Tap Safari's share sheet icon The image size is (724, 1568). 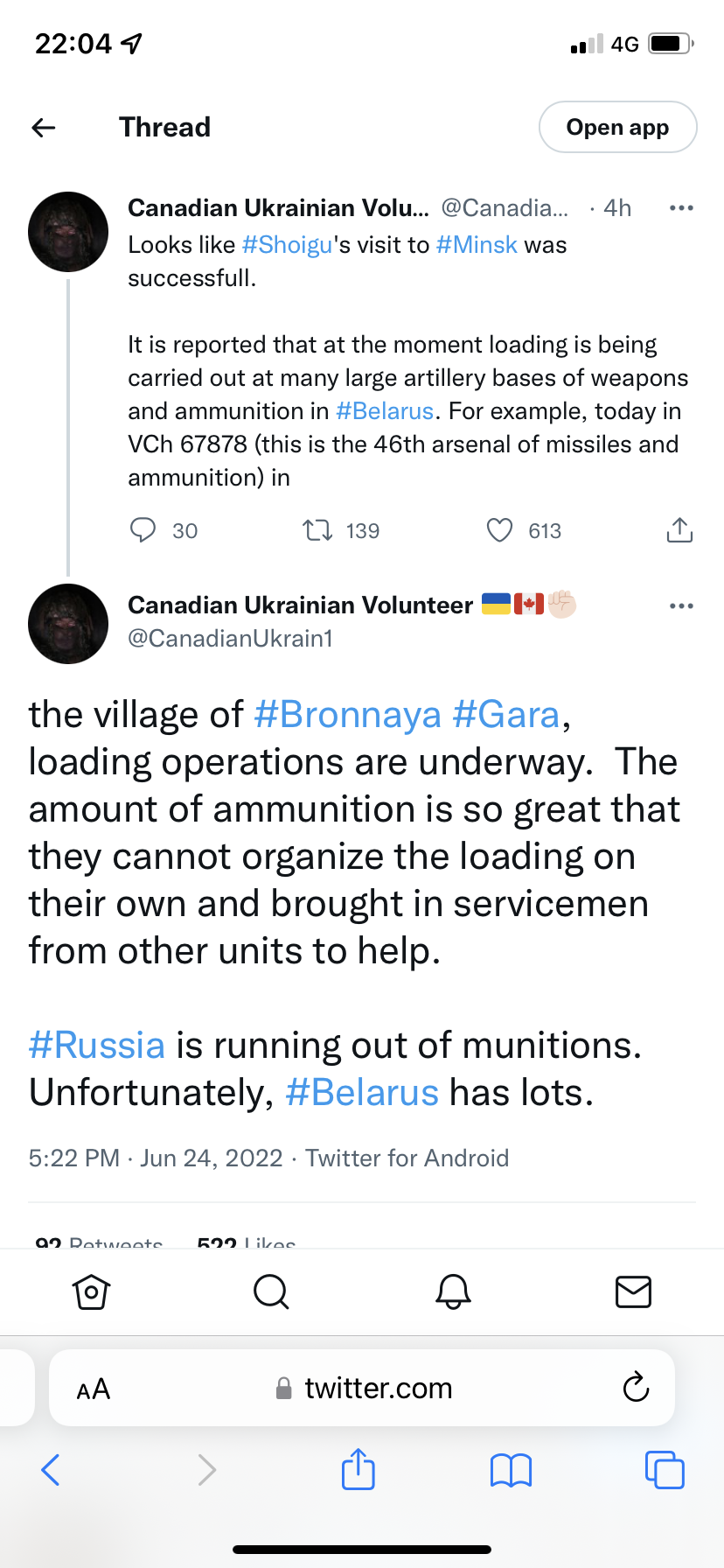(x=359, y=1469)
